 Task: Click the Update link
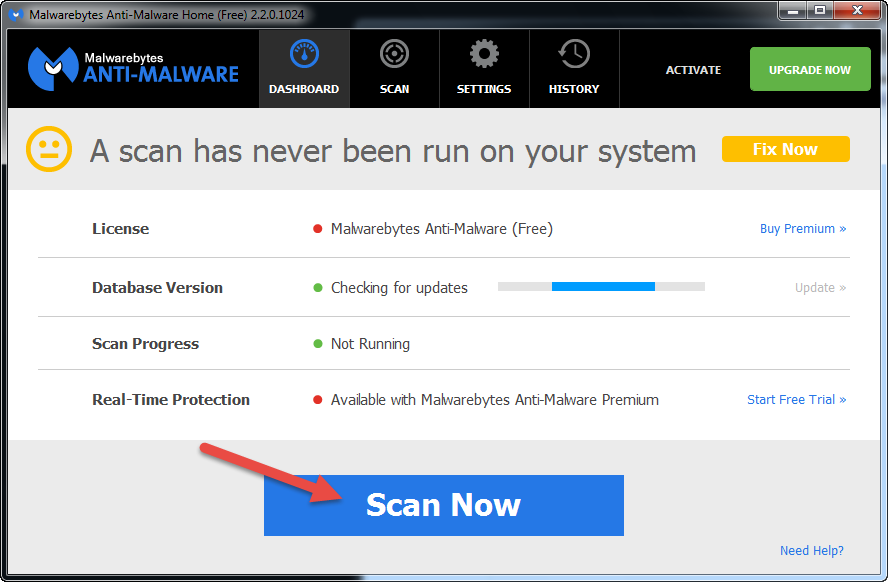(x=820, y=288)
